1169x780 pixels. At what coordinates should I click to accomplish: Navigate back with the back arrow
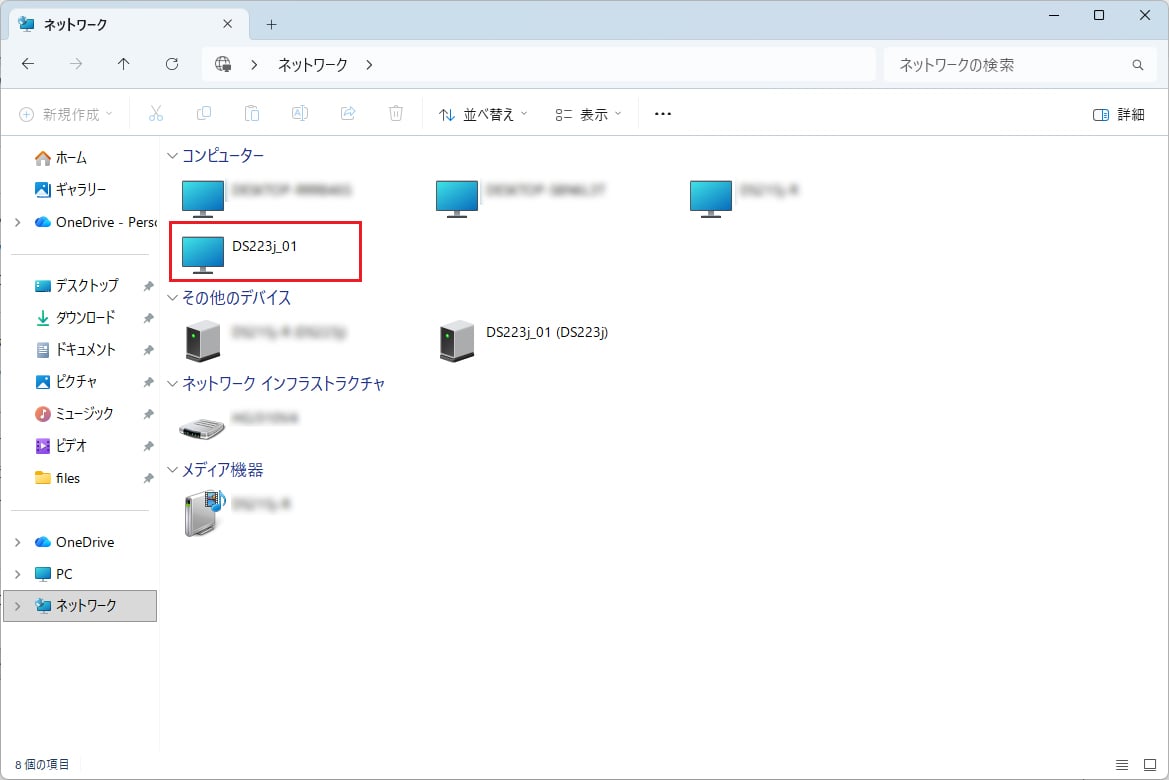tap(28, 64)
